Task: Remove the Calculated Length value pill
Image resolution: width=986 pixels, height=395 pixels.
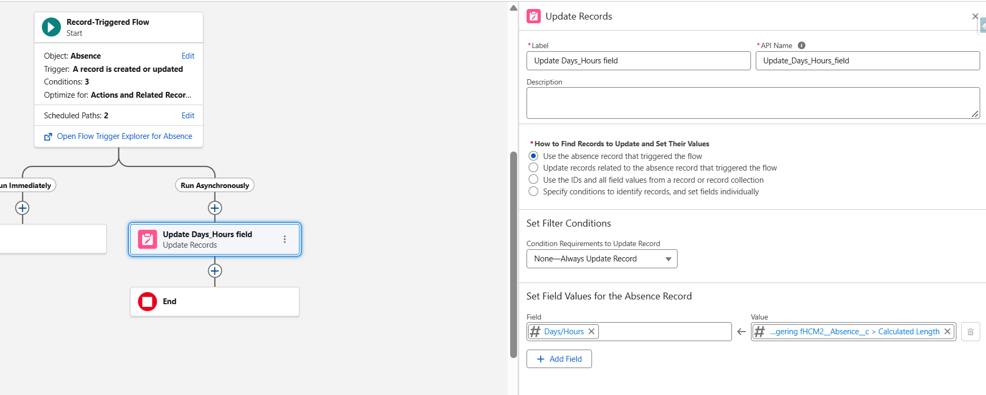Action: tap(947, 331)
